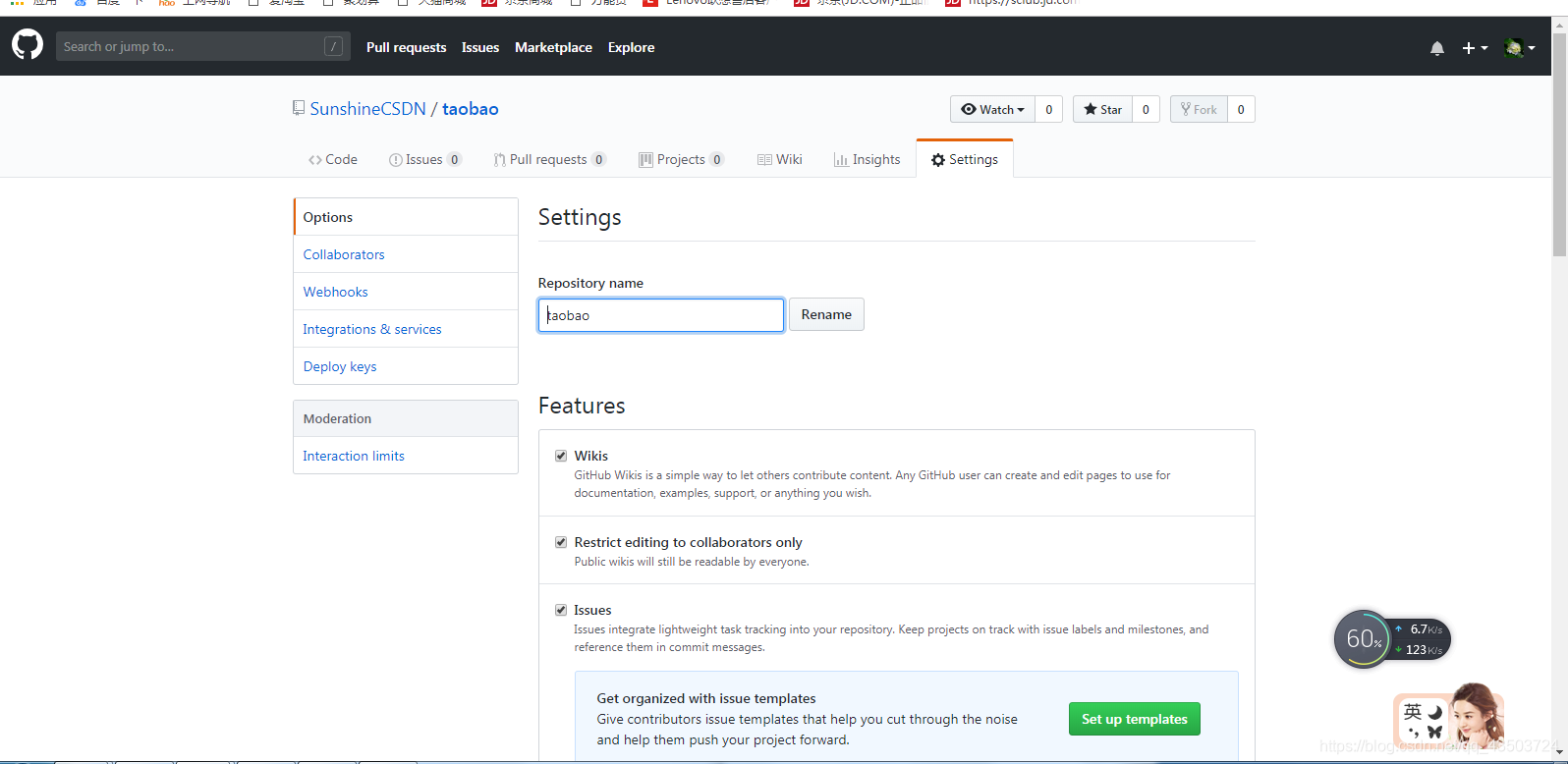Open Issues in top navigation
Screen dimensions: 1568x764
[480, 47]
